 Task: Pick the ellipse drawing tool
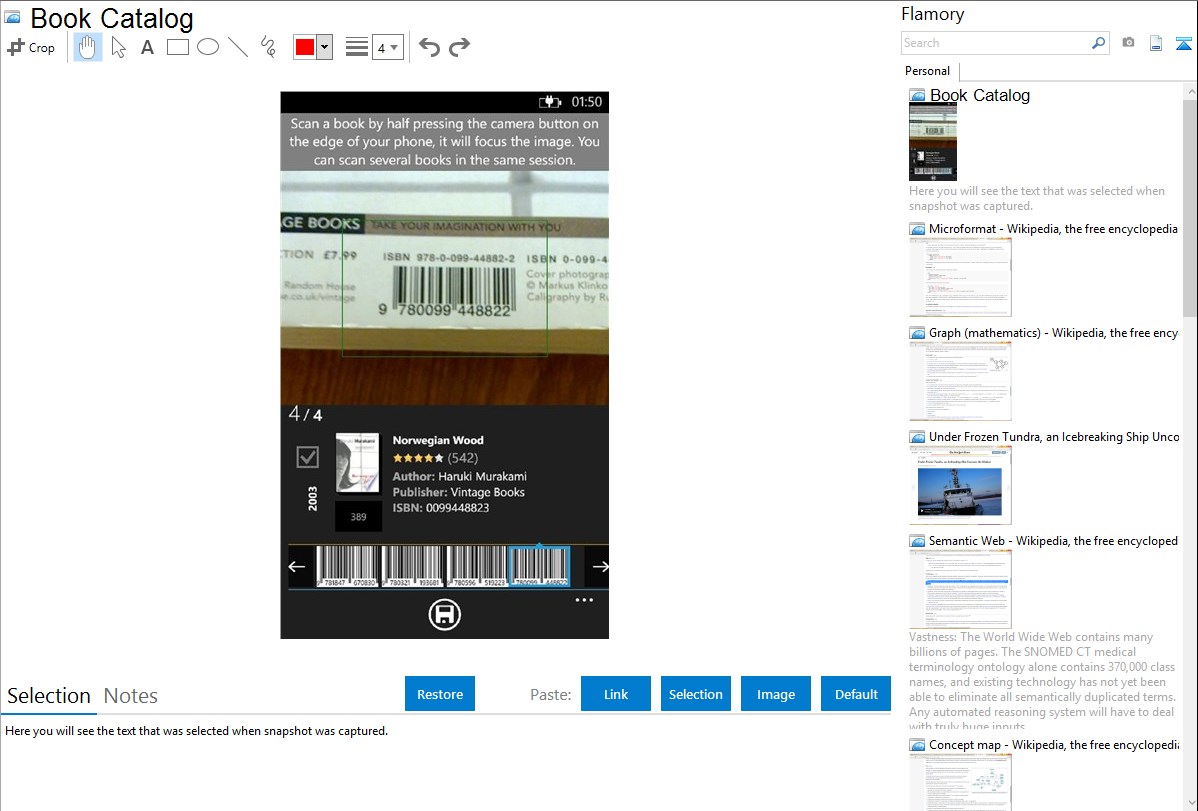[208, 47]
